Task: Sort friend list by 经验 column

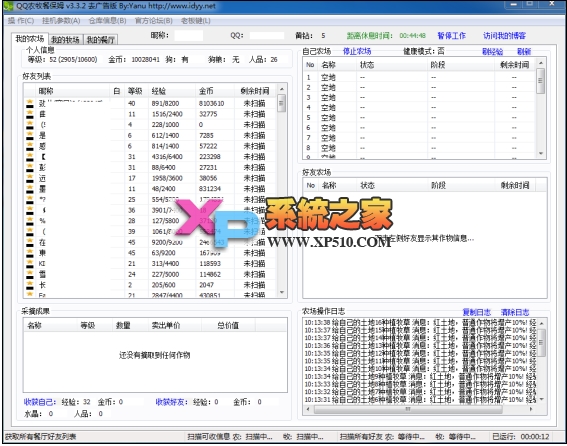Action: 171,91
